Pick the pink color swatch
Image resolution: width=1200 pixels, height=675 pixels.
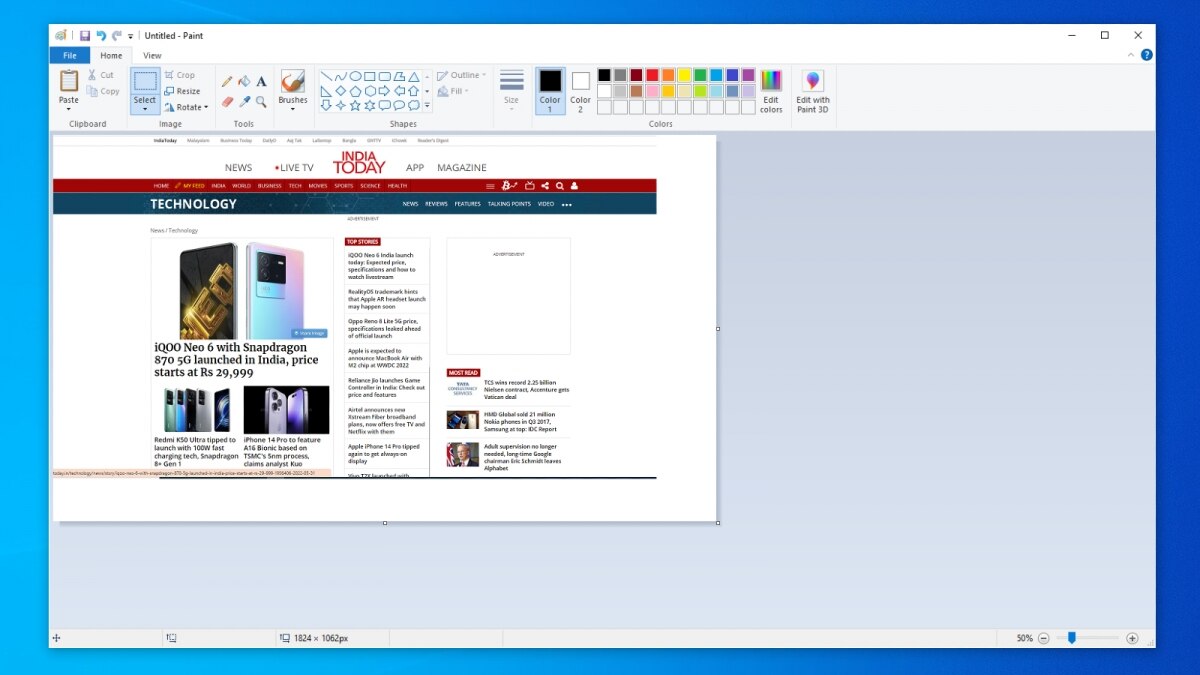tap(652, 91)
